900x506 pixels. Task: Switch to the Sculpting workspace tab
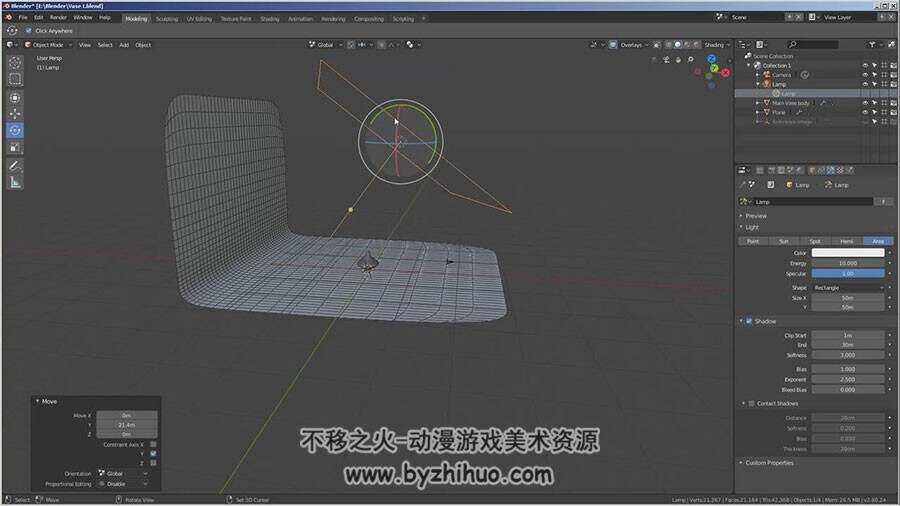(x=167, y=18)
